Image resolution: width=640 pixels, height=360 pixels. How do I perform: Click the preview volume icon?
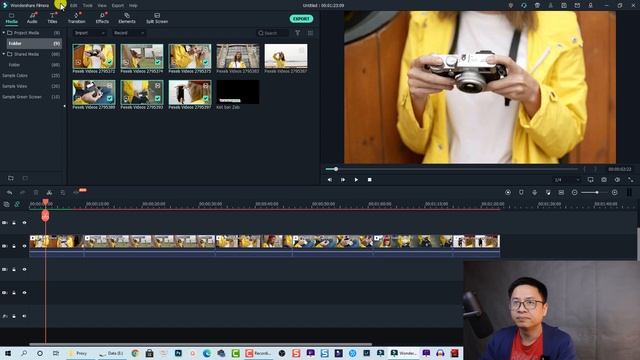click(617, 180)
